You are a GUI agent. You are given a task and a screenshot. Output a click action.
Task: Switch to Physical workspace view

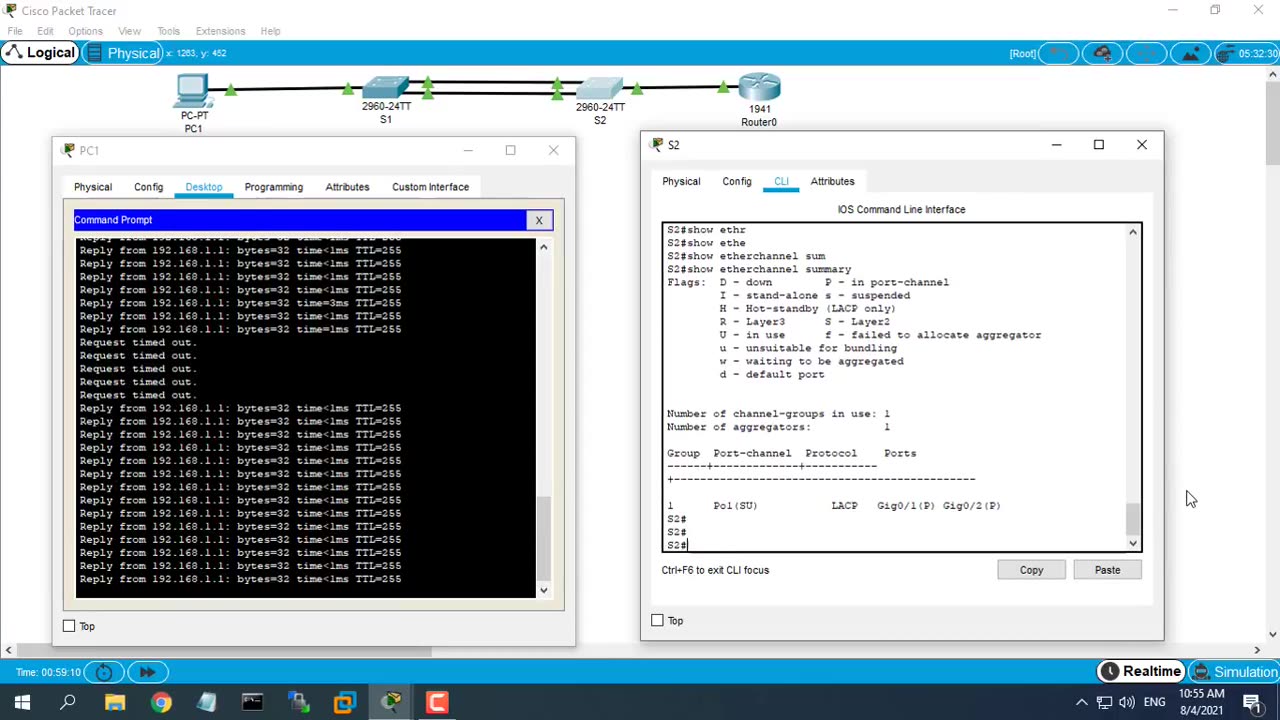123,53
